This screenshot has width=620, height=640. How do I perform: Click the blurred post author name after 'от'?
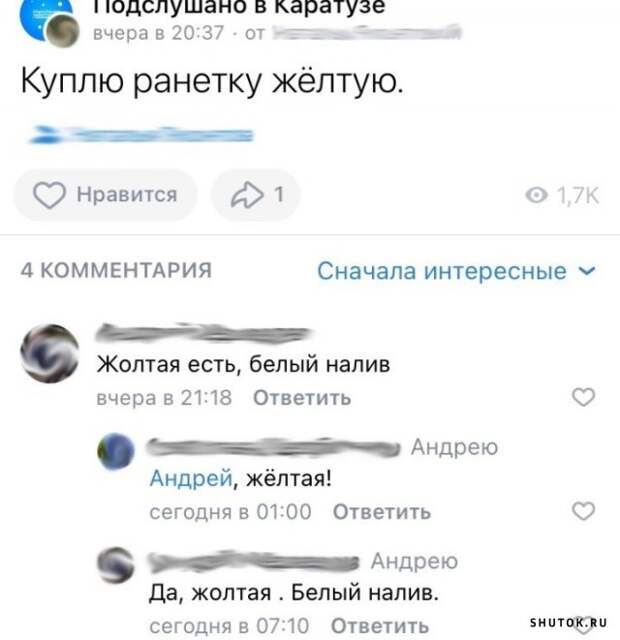click(367, 32)
